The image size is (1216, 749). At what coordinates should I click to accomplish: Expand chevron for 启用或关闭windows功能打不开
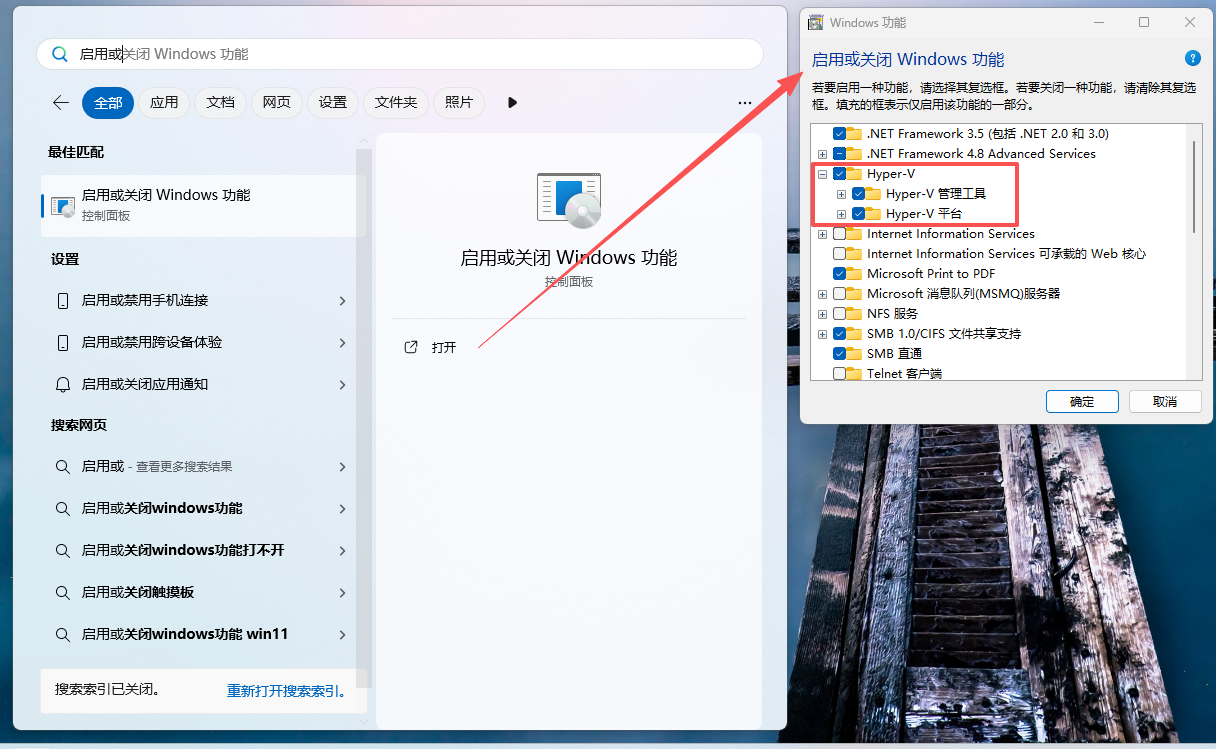(342, 550)
